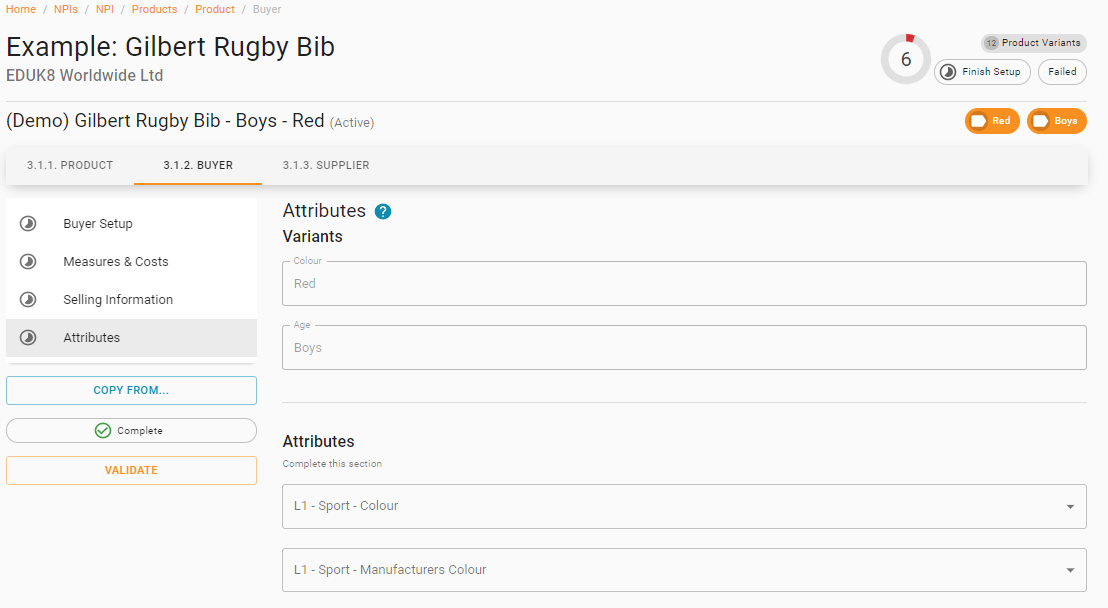The width and height of the screenshot is (1108, 608).
Task: Expand the L1 - Sport - Colour dropdown
Action: coord(684,506)
